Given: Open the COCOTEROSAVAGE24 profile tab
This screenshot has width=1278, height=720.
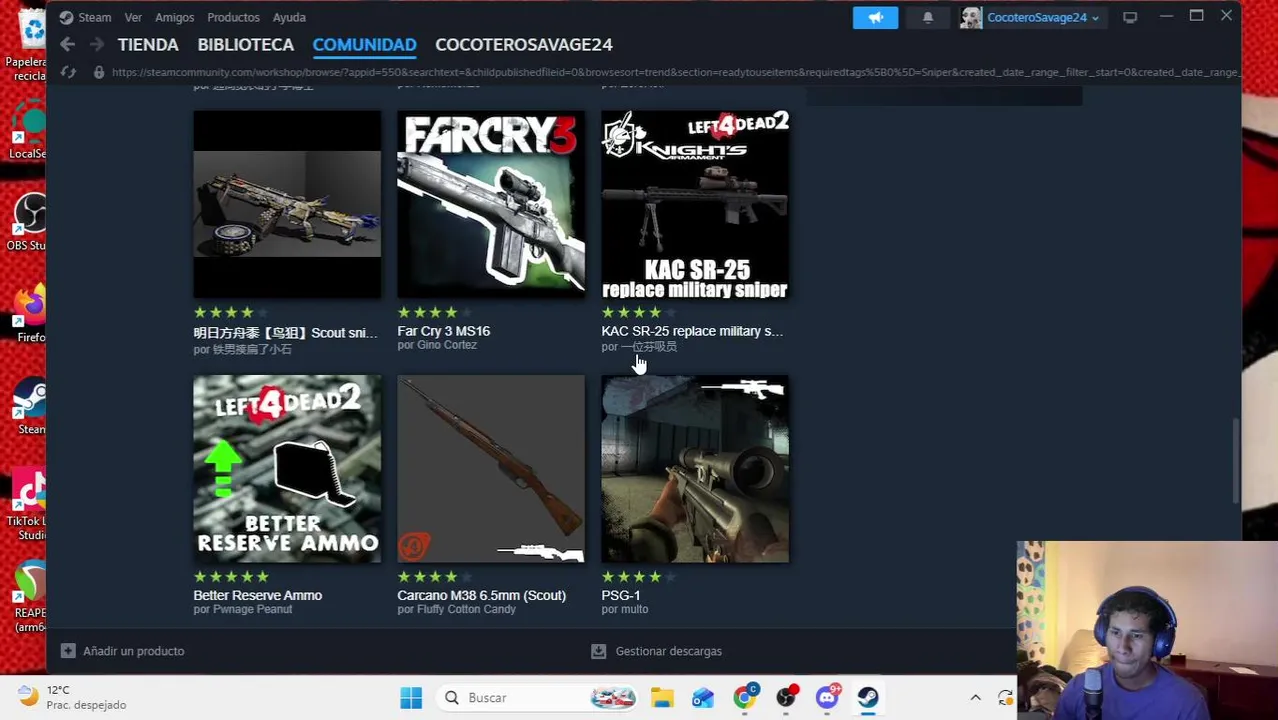Looking at the screenshot, I should [523, 44].
